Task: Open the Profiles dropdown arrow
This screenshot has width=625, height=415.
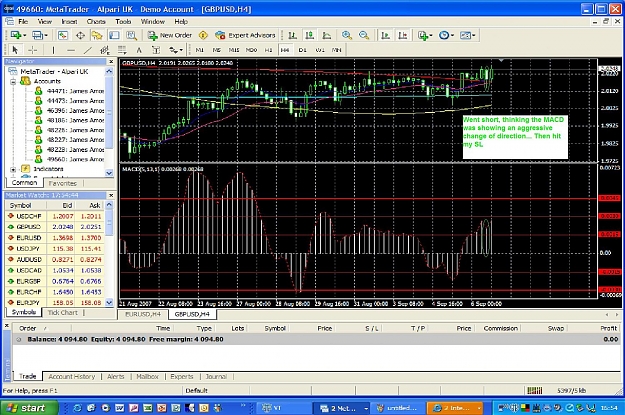Action: pos(46,35)
